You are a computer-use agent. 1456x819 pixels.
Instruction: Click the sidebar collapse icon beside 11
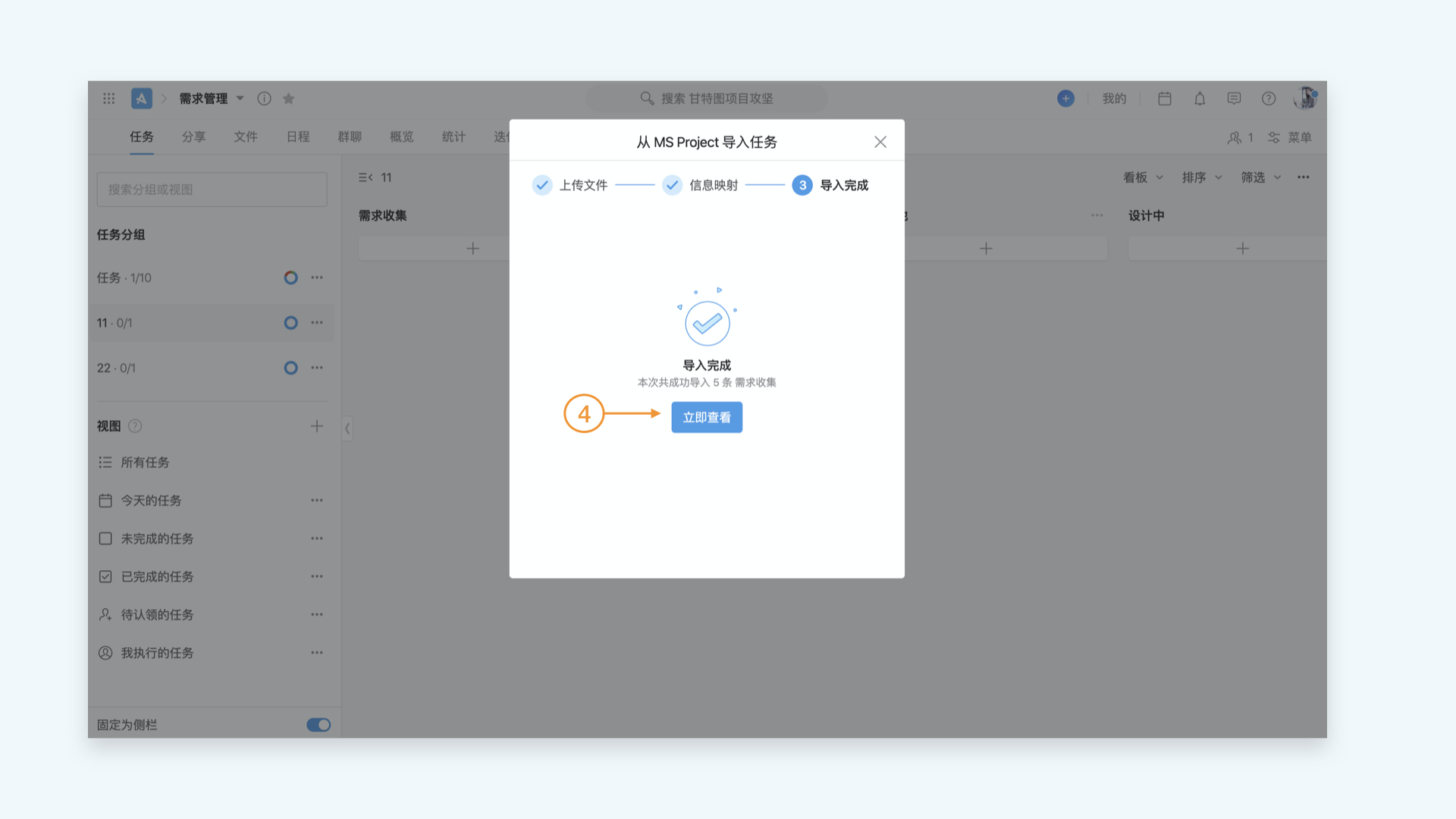(366, 177)
